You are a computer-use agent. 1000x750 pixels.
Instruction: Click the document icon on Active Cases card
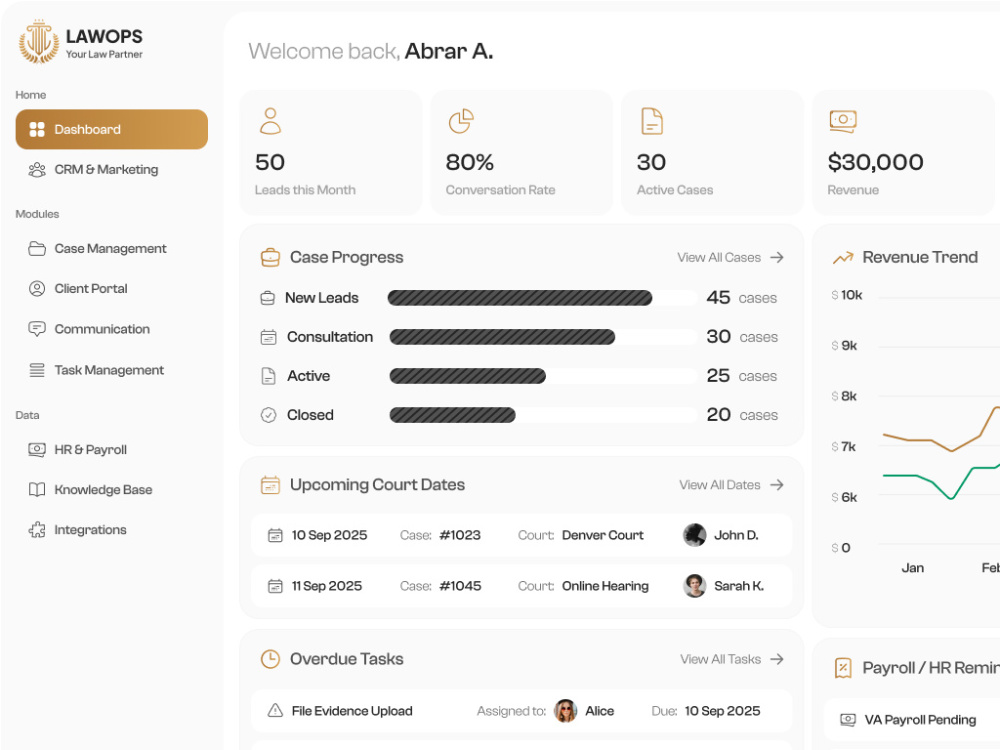pos(652,121)
